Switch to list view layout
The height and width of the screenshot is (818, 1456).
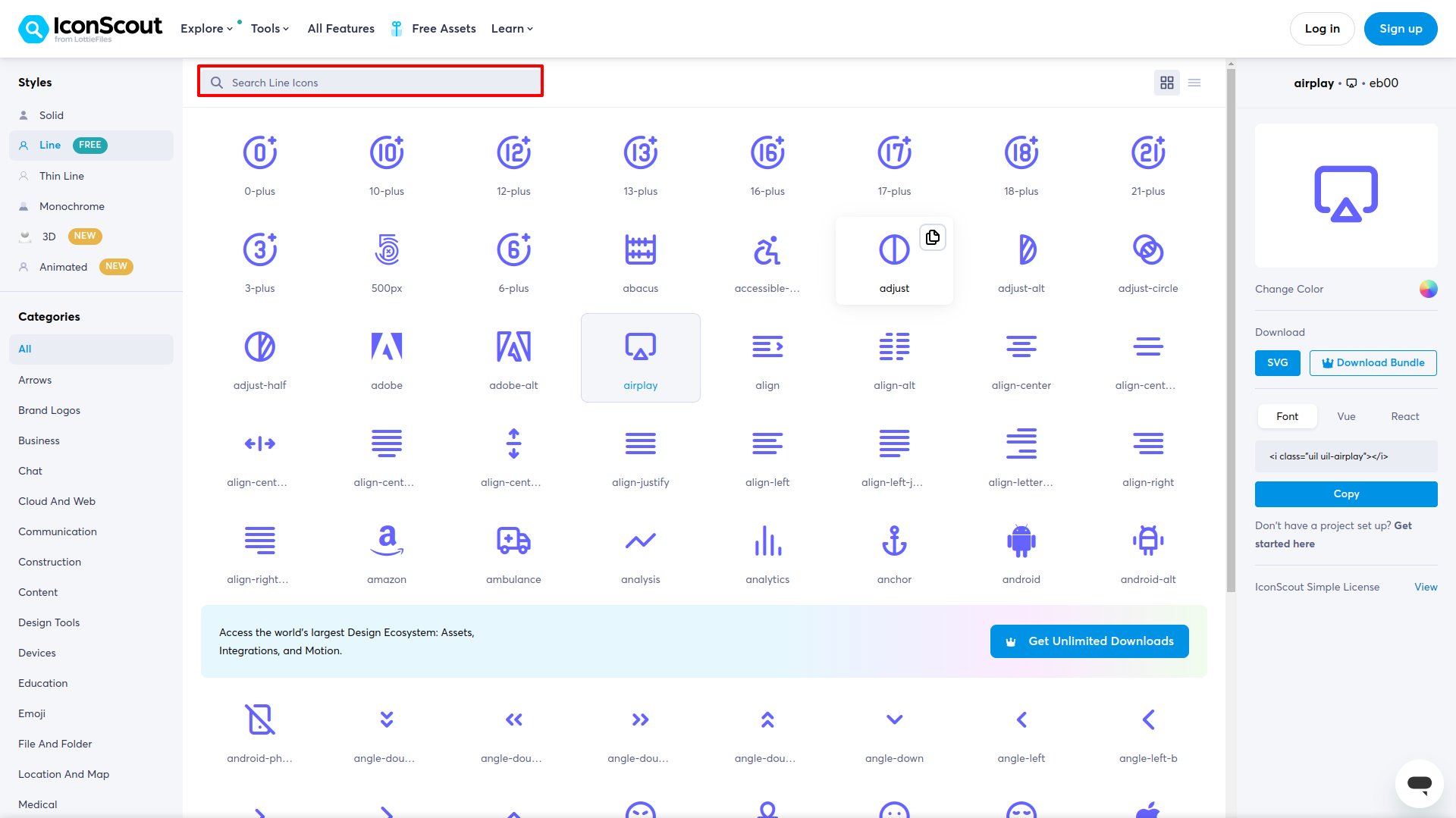click(1194, 83)
